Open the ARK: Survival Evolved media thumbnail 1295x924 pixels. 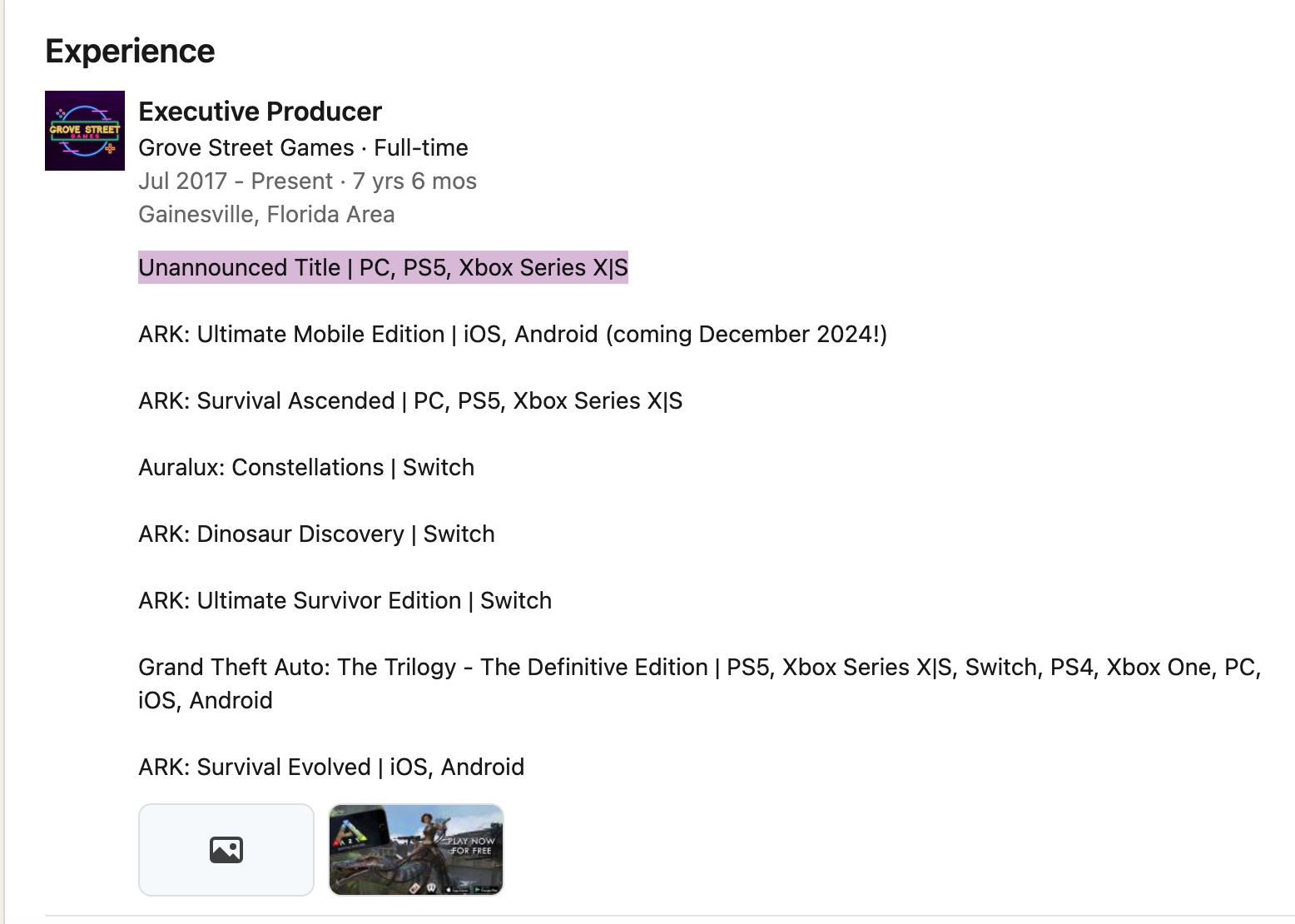(x=415, y=850)
